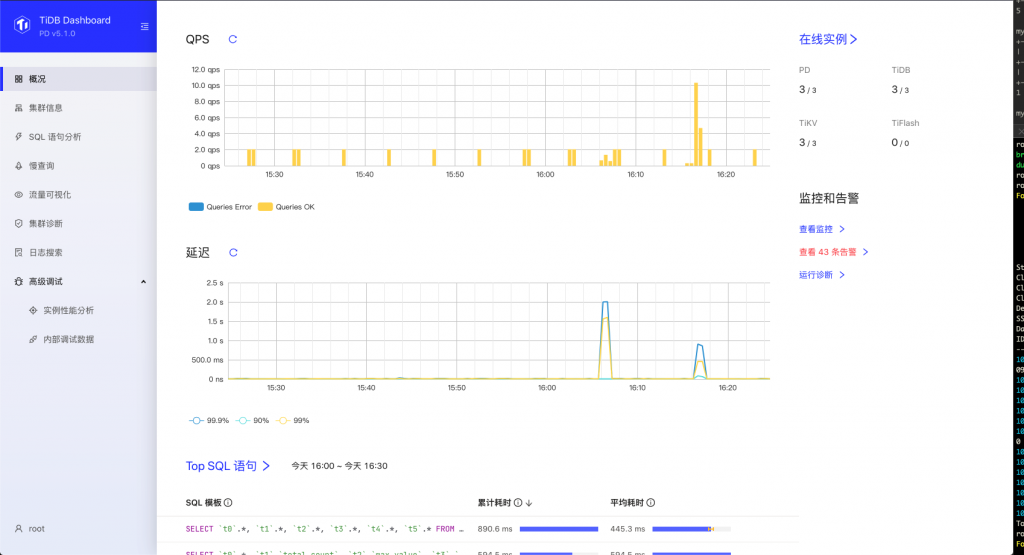This screenshot has height=555, width=1024.
Task: Click info icon next to SQL 模板
Action: [228, 503]
